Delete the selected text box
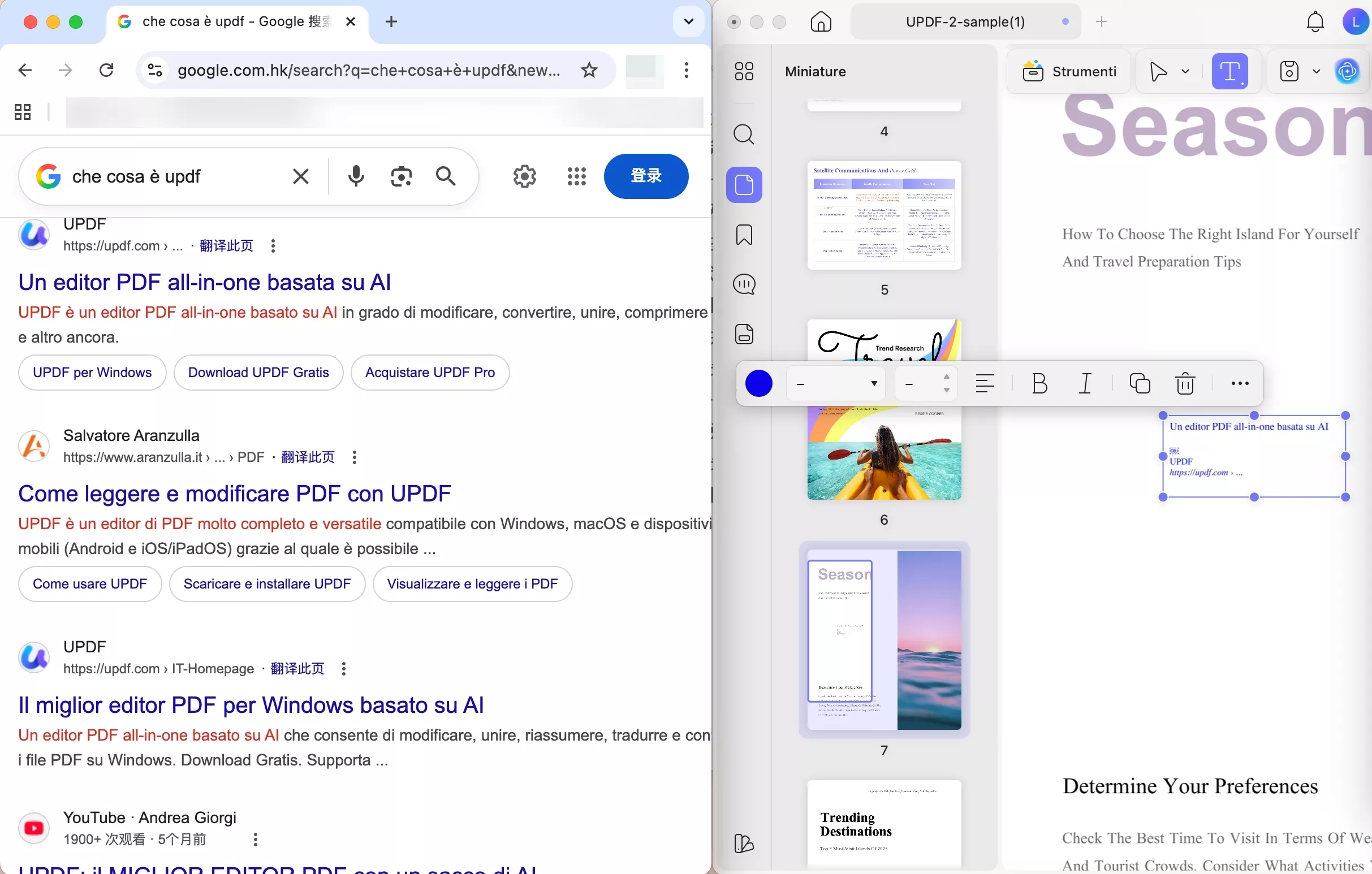 pos(1185,383)
